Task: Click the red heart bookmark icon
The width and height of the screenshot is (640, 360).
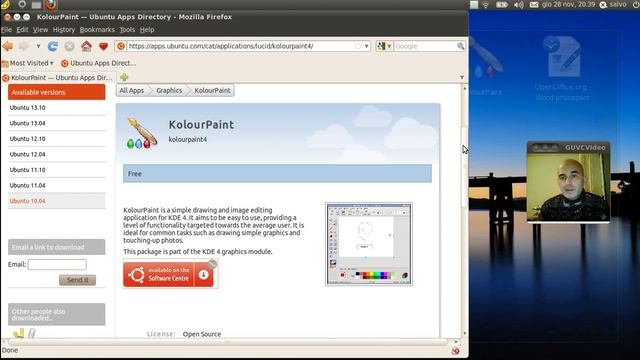Action: coord(103,47)
